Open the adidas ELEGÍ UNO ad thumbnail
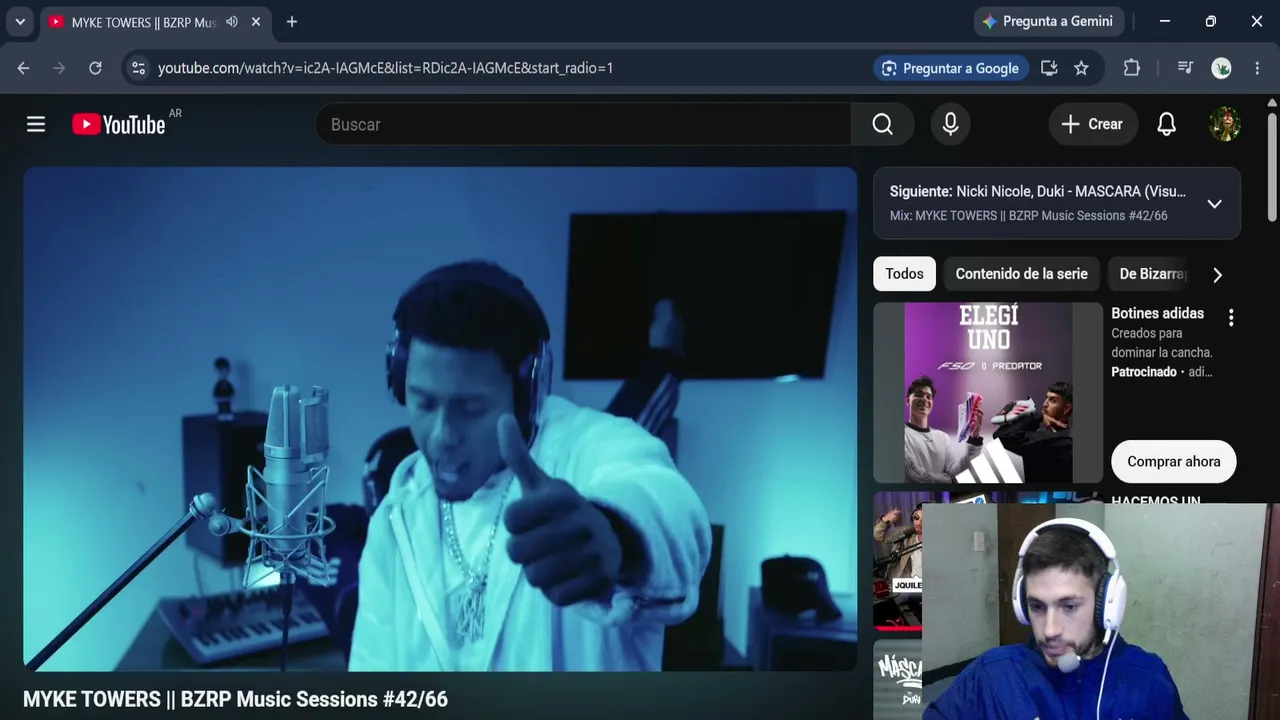 point(988,393)
